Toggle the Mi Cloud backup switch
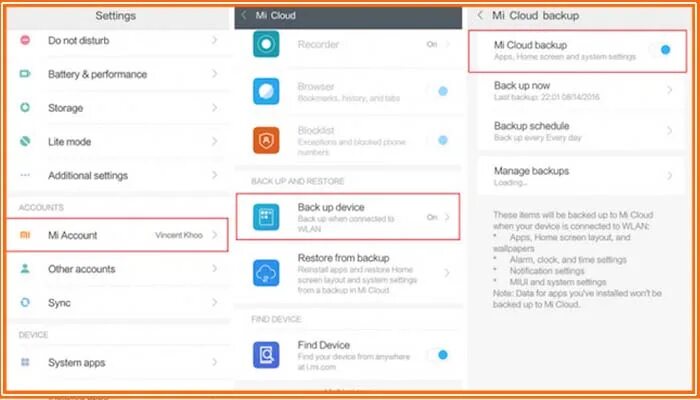 [661, 50]
